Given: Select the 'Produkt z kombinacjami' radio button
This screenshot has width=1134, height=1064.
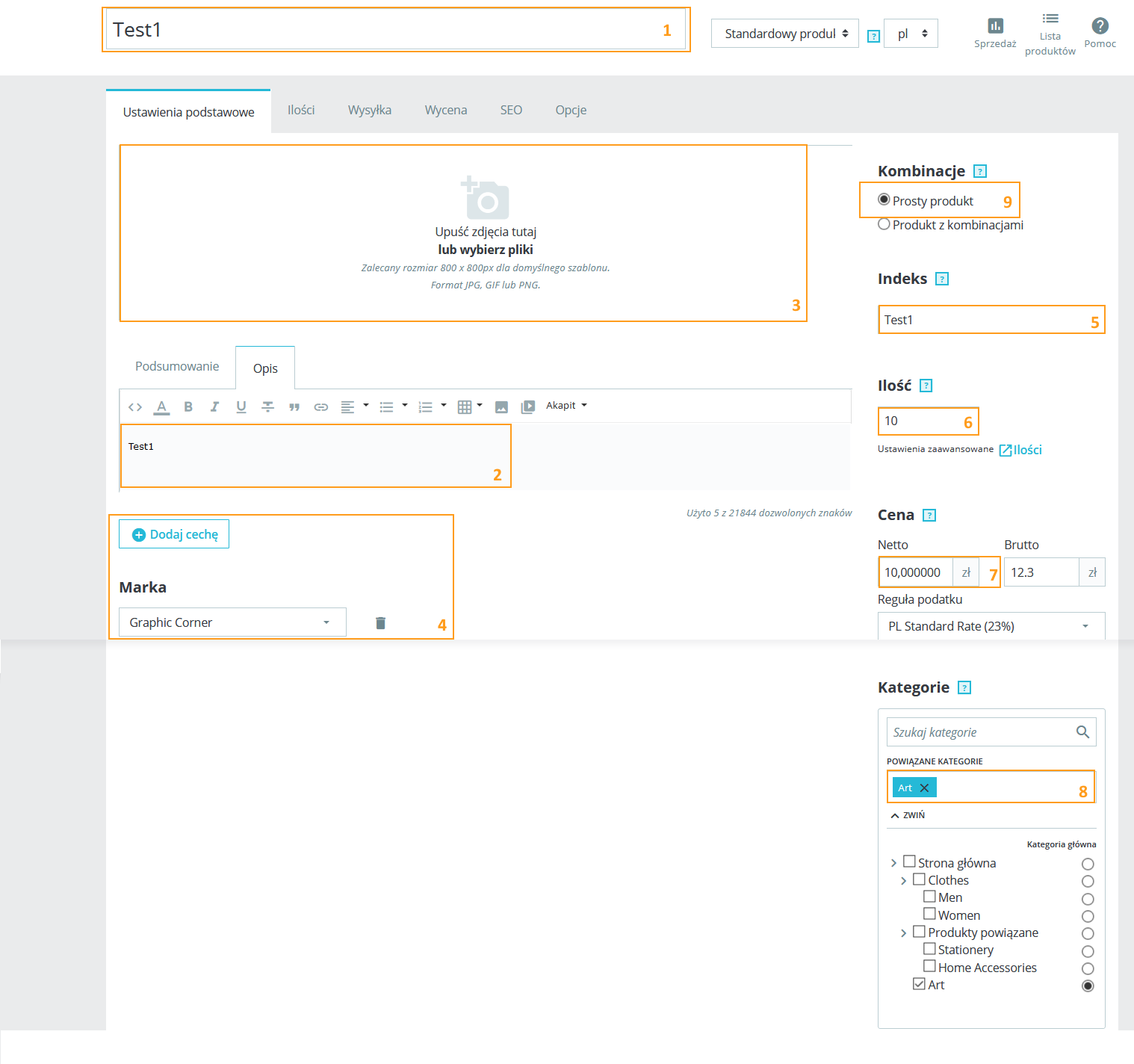Looking at the screenshot, I should click(x=884, y=224).
